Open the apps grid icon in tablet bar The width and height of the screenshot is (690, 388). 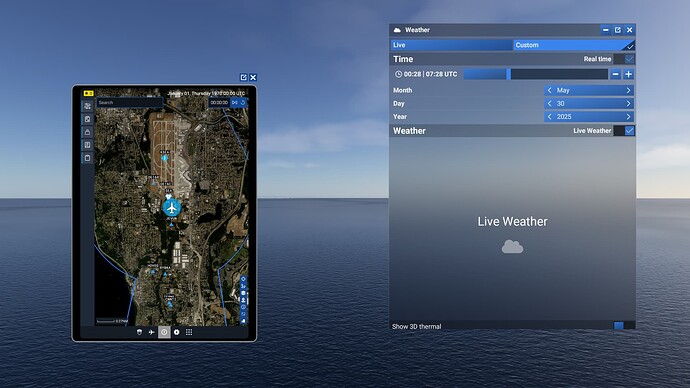pyautogui.click(x=189, y=332)
